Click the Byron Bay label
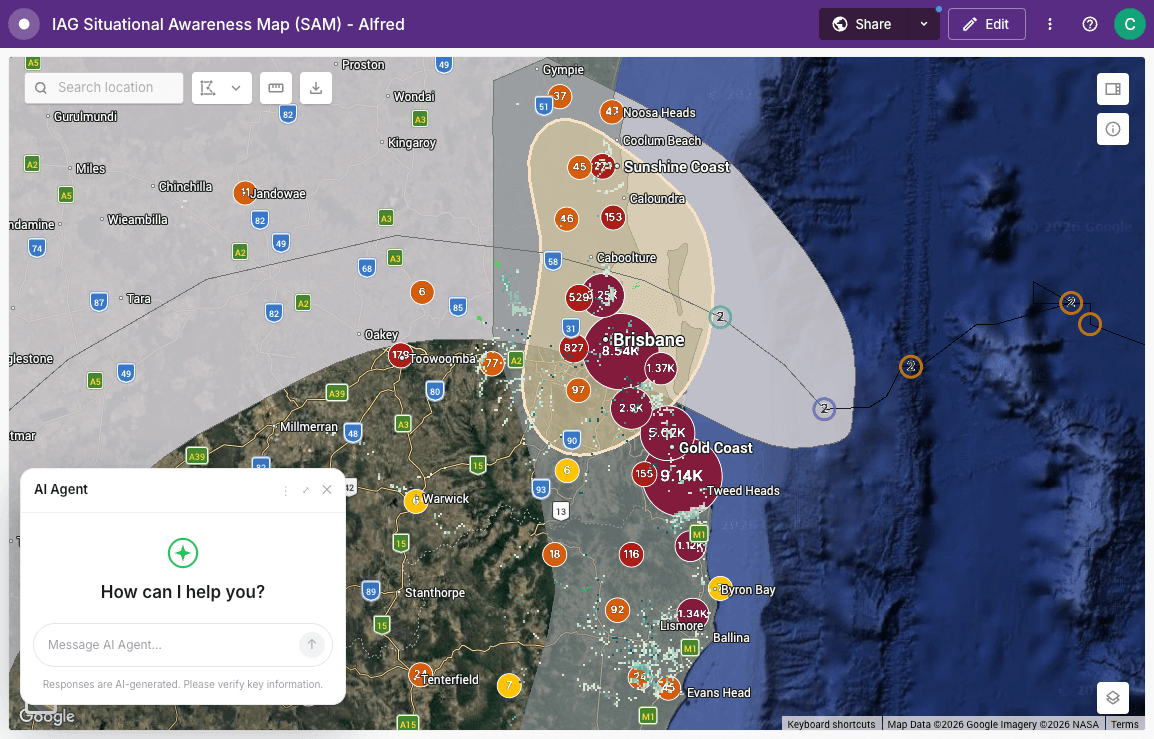 coord(748,590)
